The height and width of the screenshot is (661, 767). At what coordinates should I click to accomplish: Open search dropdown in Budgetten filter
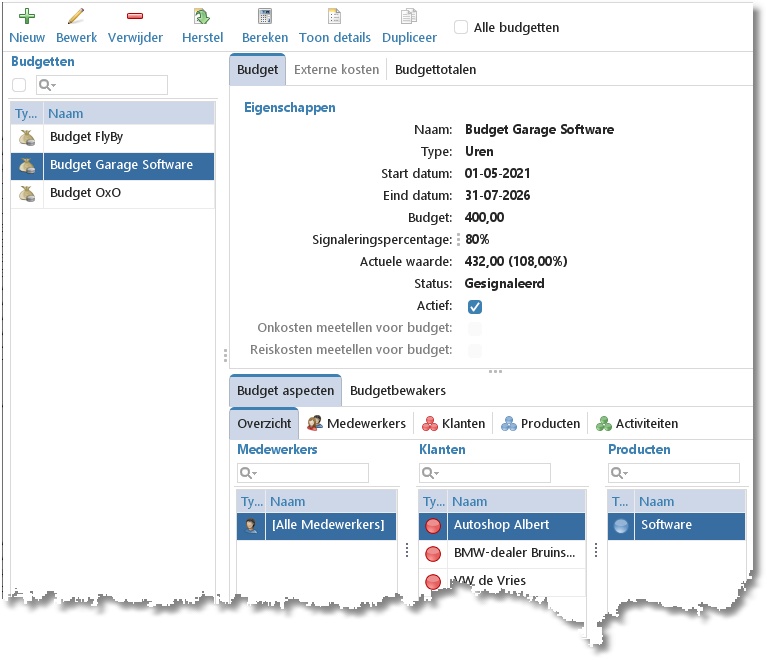[47, 85]
